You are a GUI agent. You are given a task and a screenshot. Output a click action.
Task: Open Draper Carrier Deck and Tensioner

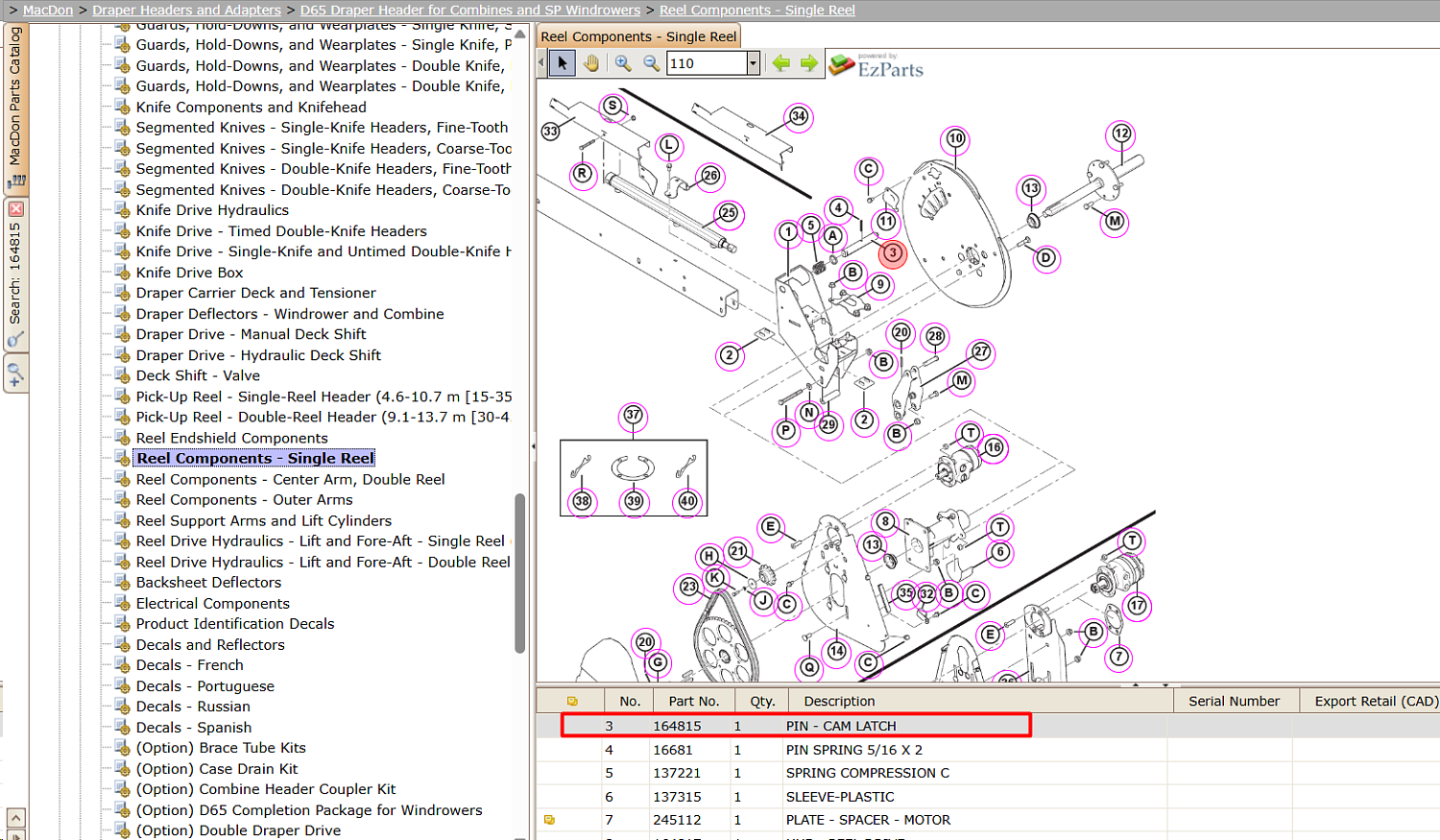256,293
